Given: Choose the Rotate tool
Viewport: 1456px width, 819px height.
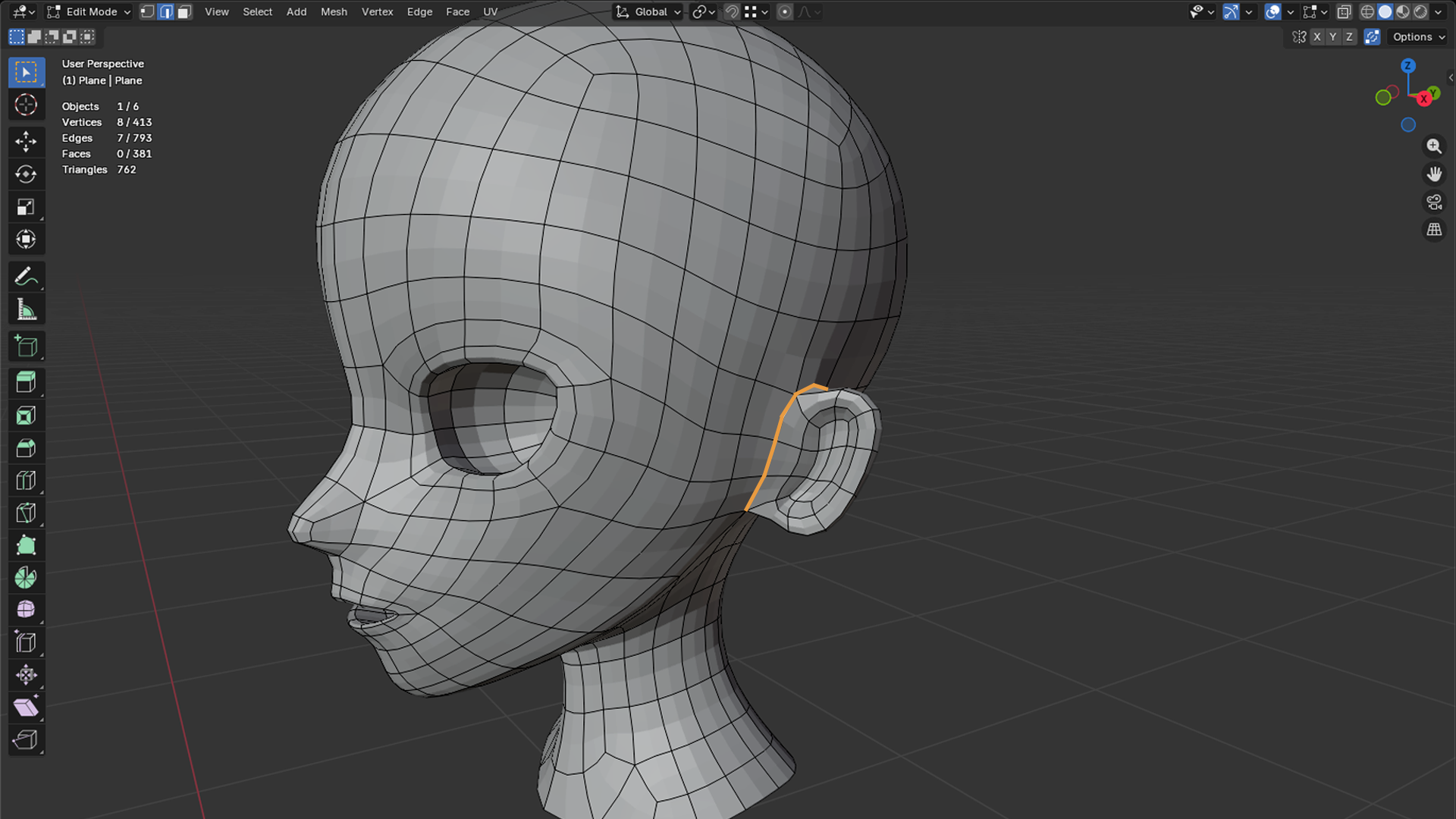Looking at the screenshot, I should point(26,174).
